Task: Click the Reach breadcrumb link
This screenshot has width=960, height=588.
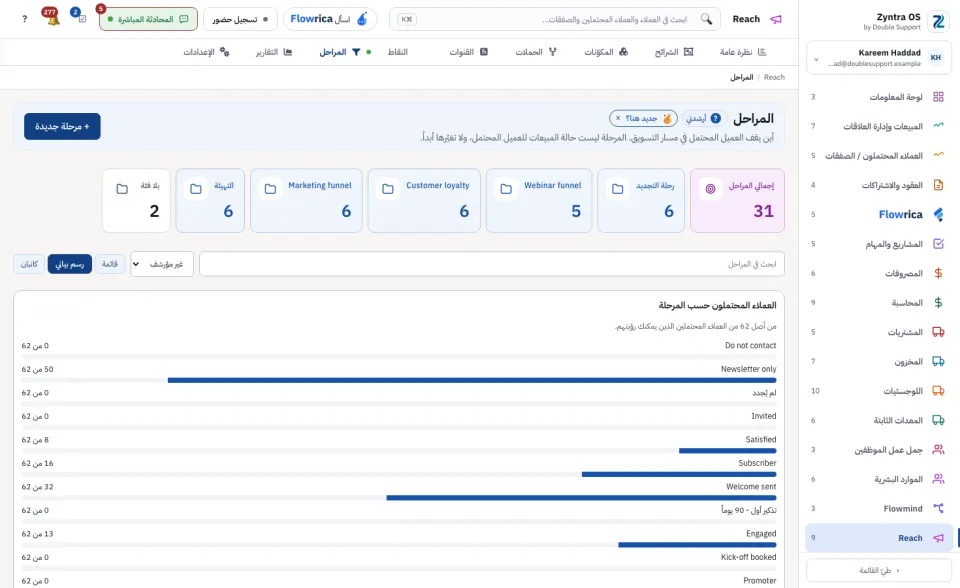Action: (774, 77)
